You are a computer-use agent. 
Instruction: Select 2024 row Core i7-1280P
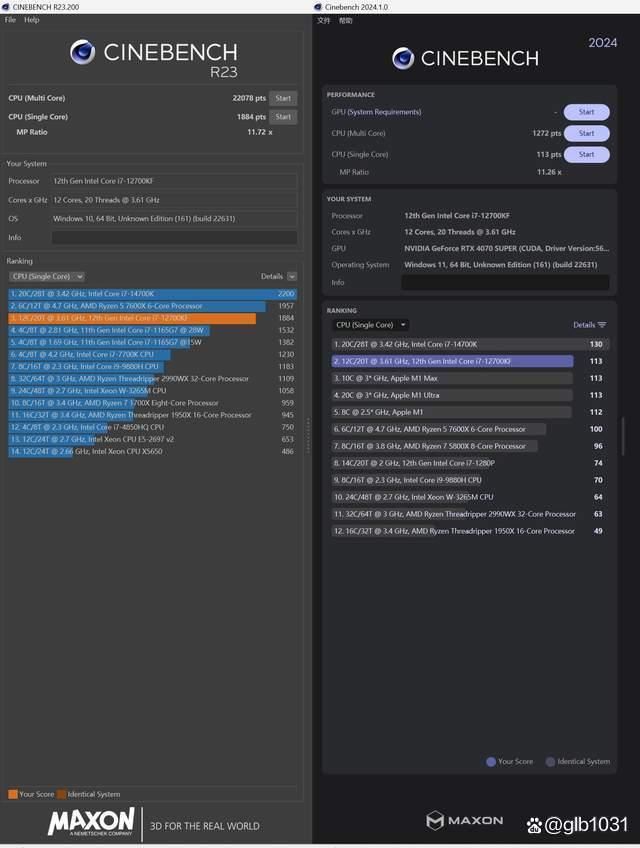tap(470, 463)
